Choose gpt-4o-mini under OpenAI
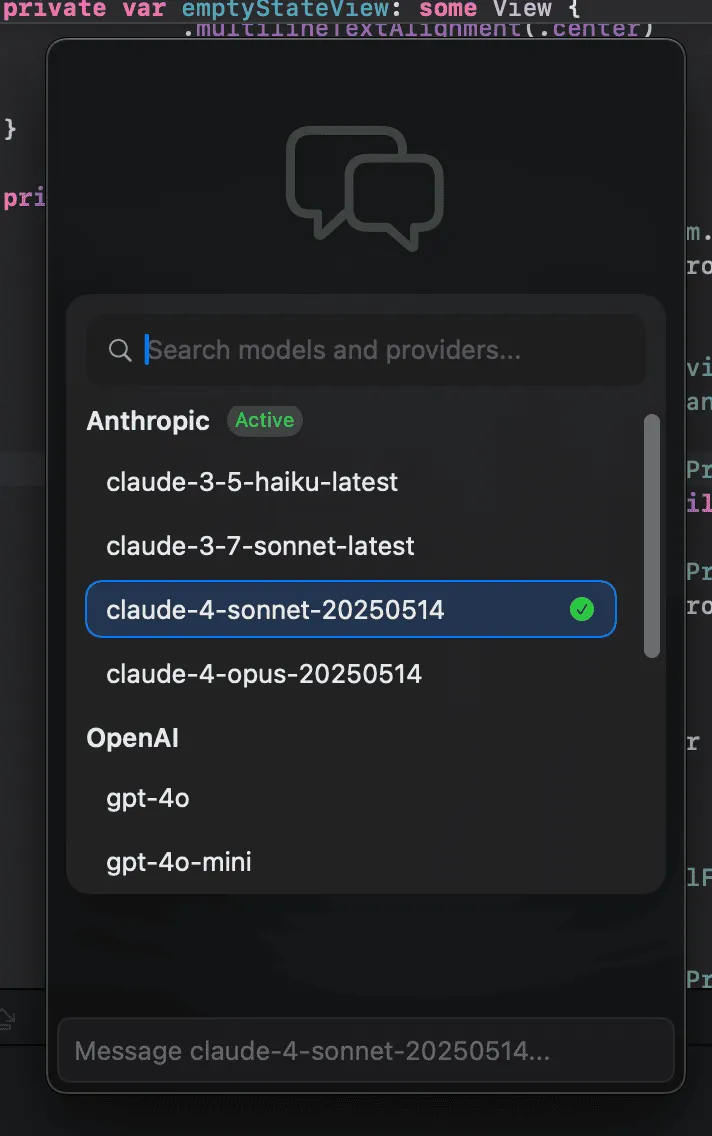Screen dimensions: 712x1136 [179, 861]
